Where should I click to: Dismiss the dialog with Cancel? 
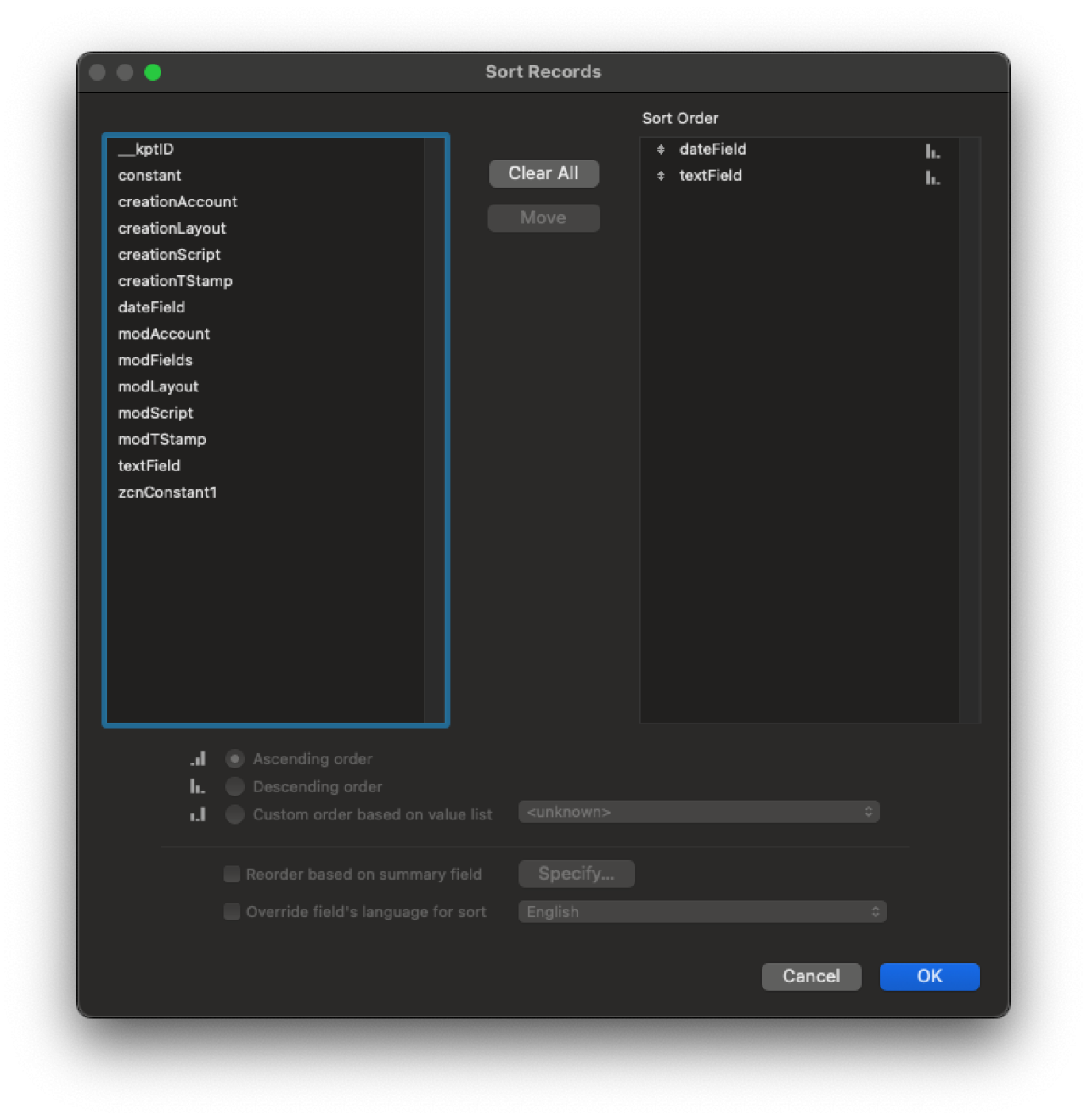pos(810,976)
